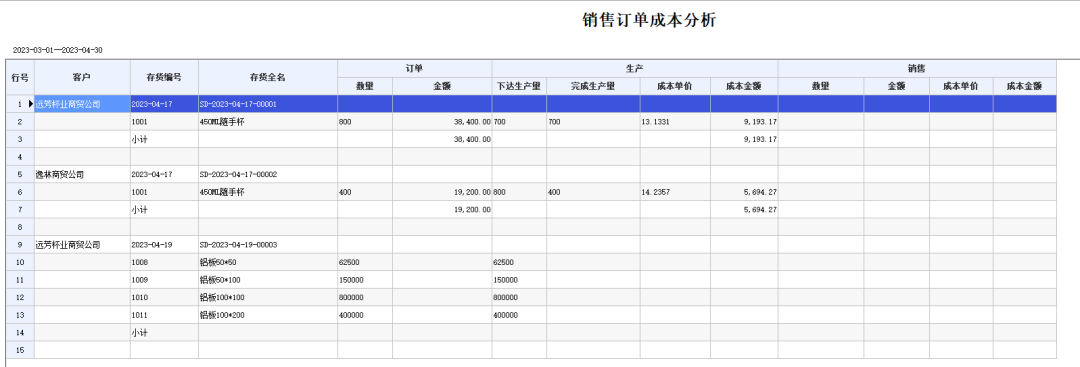Select the 存货编号 column header
Screen dimensions: 1080x367
click(164, 77)
